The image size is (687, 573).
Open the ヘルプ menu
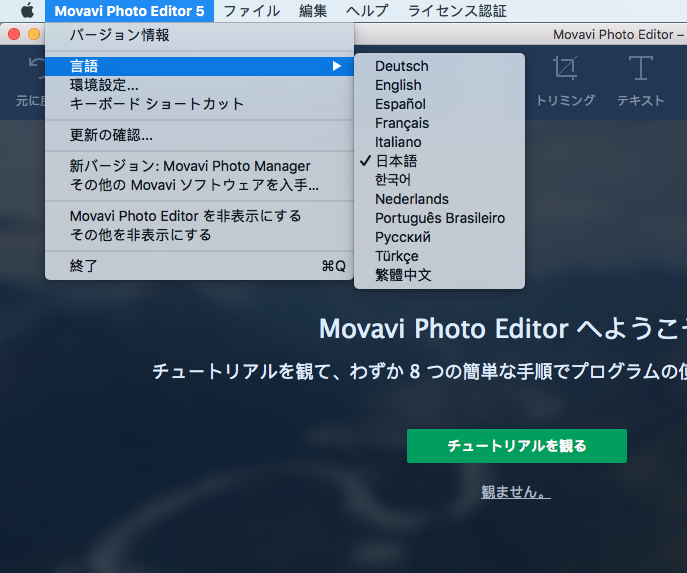(367, 11)
